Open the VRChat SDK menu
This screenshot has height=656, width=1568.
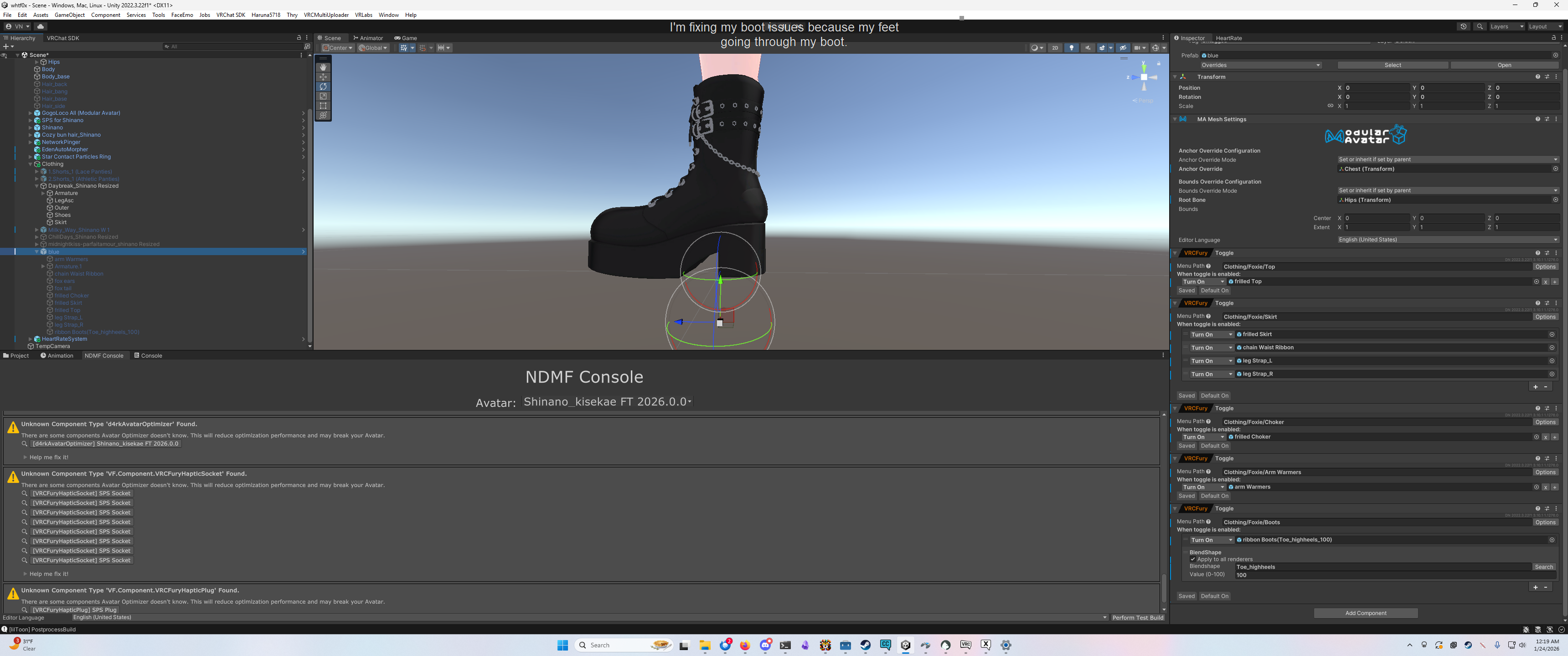pyautogui.click(x=231, y=15)
